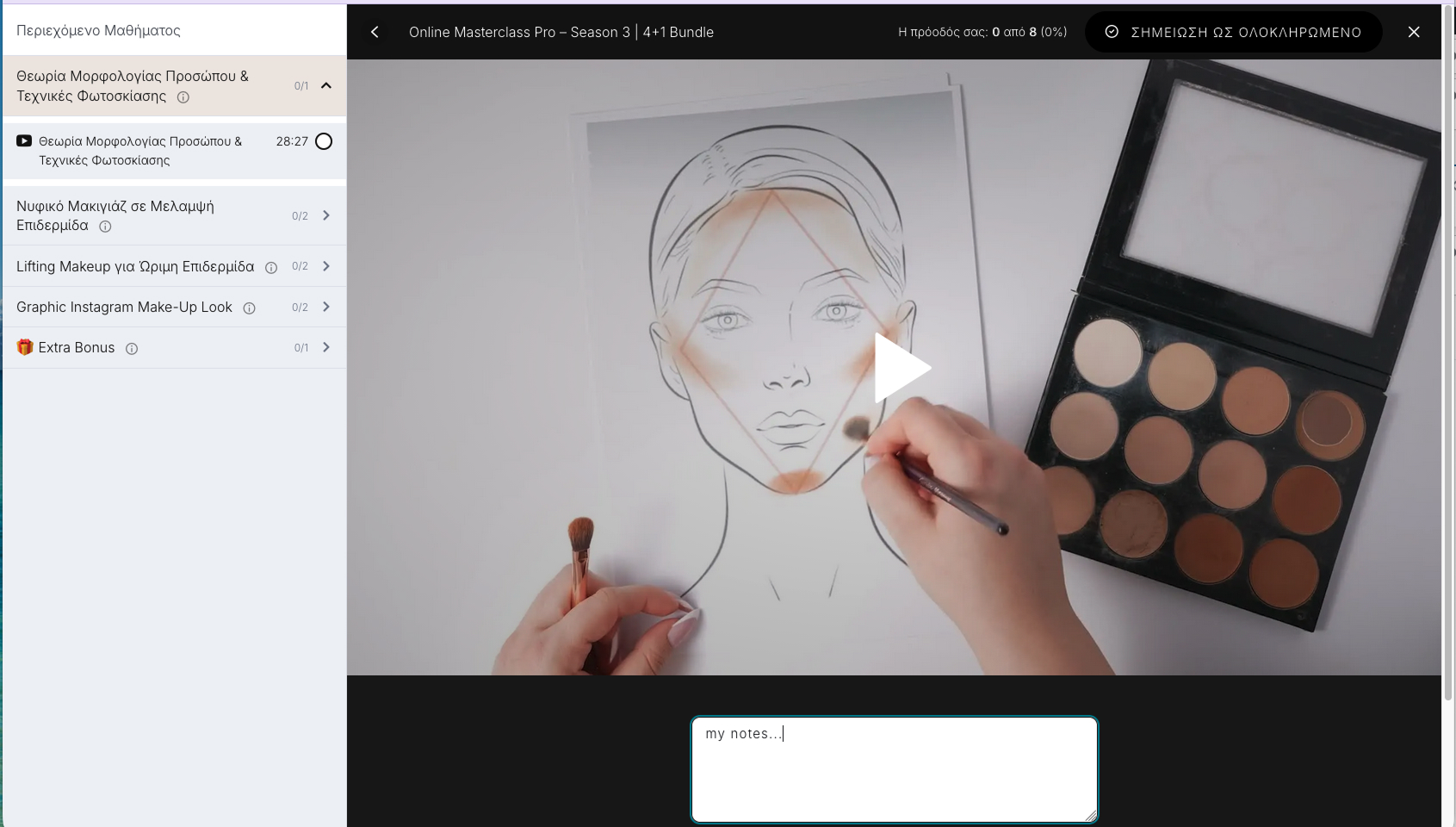The width and height of the screenshot is (1456, 827).
Task: Click the Online Masterclass Pro course title
Action: coord(561,32)
